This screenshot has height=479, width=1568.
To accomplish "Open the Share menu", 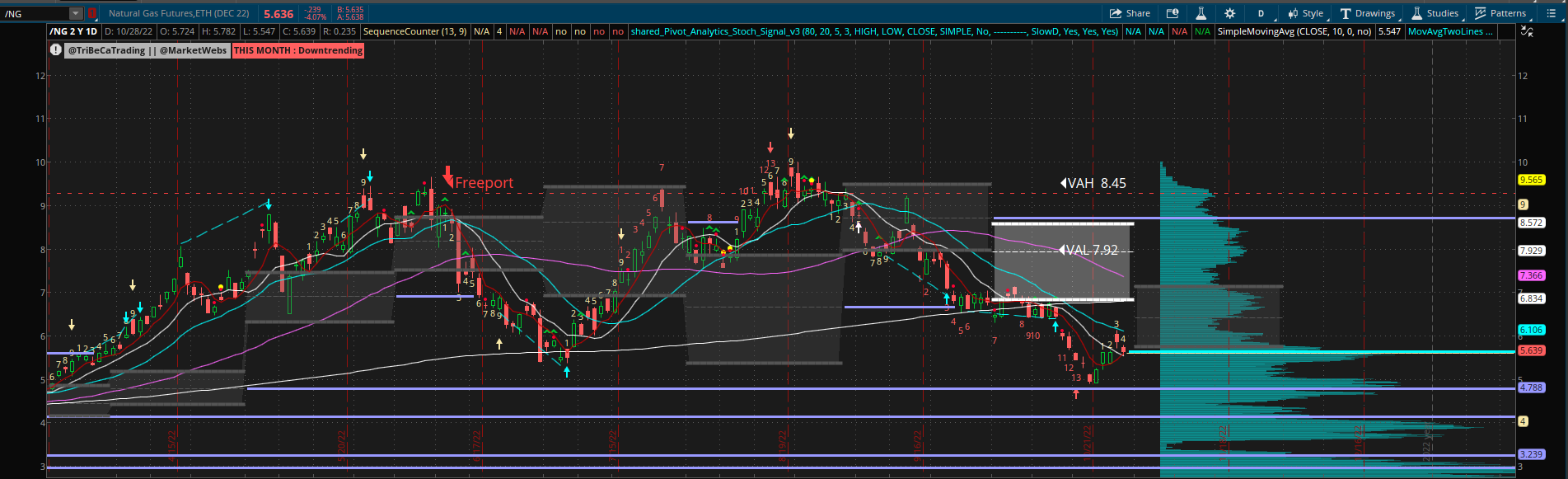I will (x=1130, y=13).
